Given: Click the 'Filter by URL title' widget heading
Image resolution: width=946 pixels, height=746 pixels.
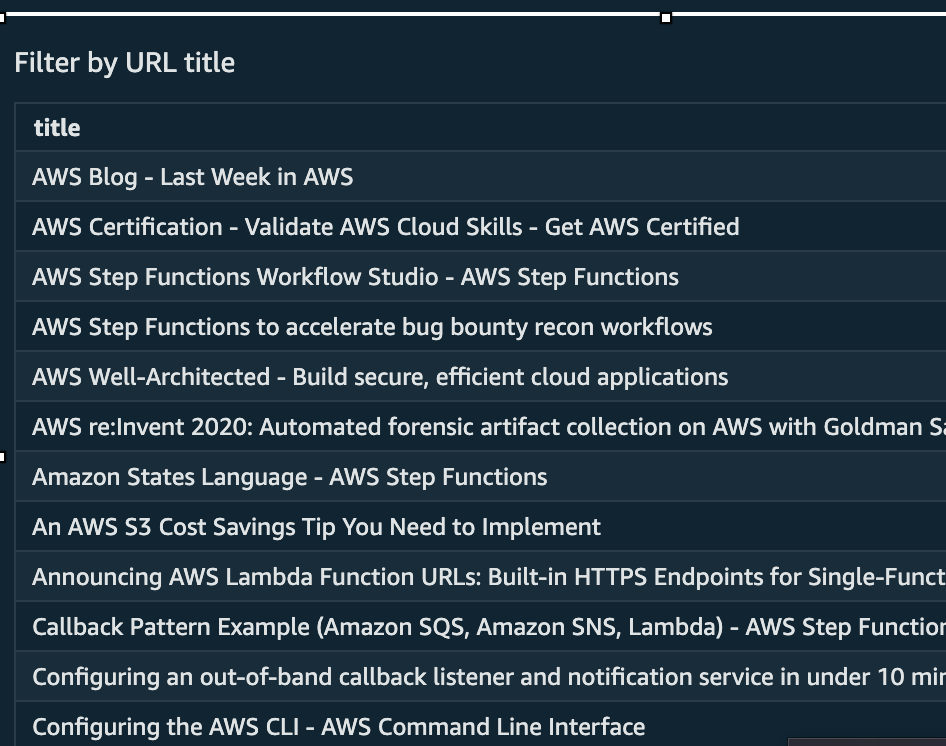Looking at the screenshot, I should click(124, 63).
